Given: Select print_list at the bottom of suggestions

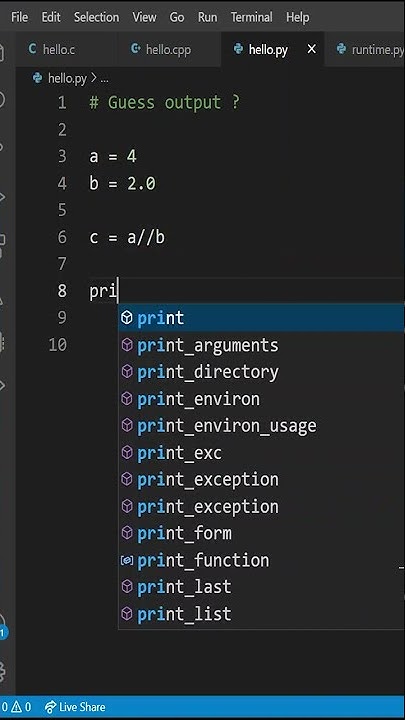Looking at the screenshot, I should coord(261,614).
